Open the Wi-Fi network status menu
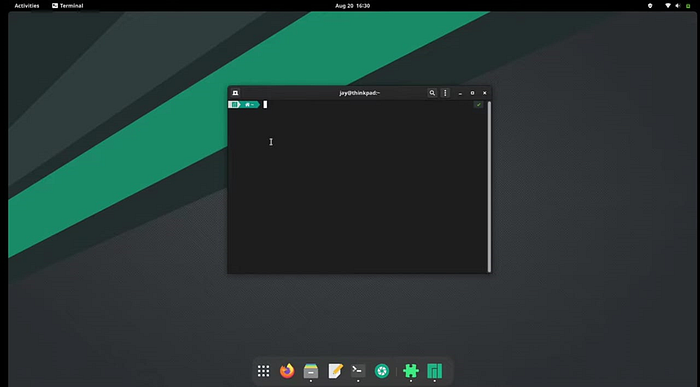 668,6
